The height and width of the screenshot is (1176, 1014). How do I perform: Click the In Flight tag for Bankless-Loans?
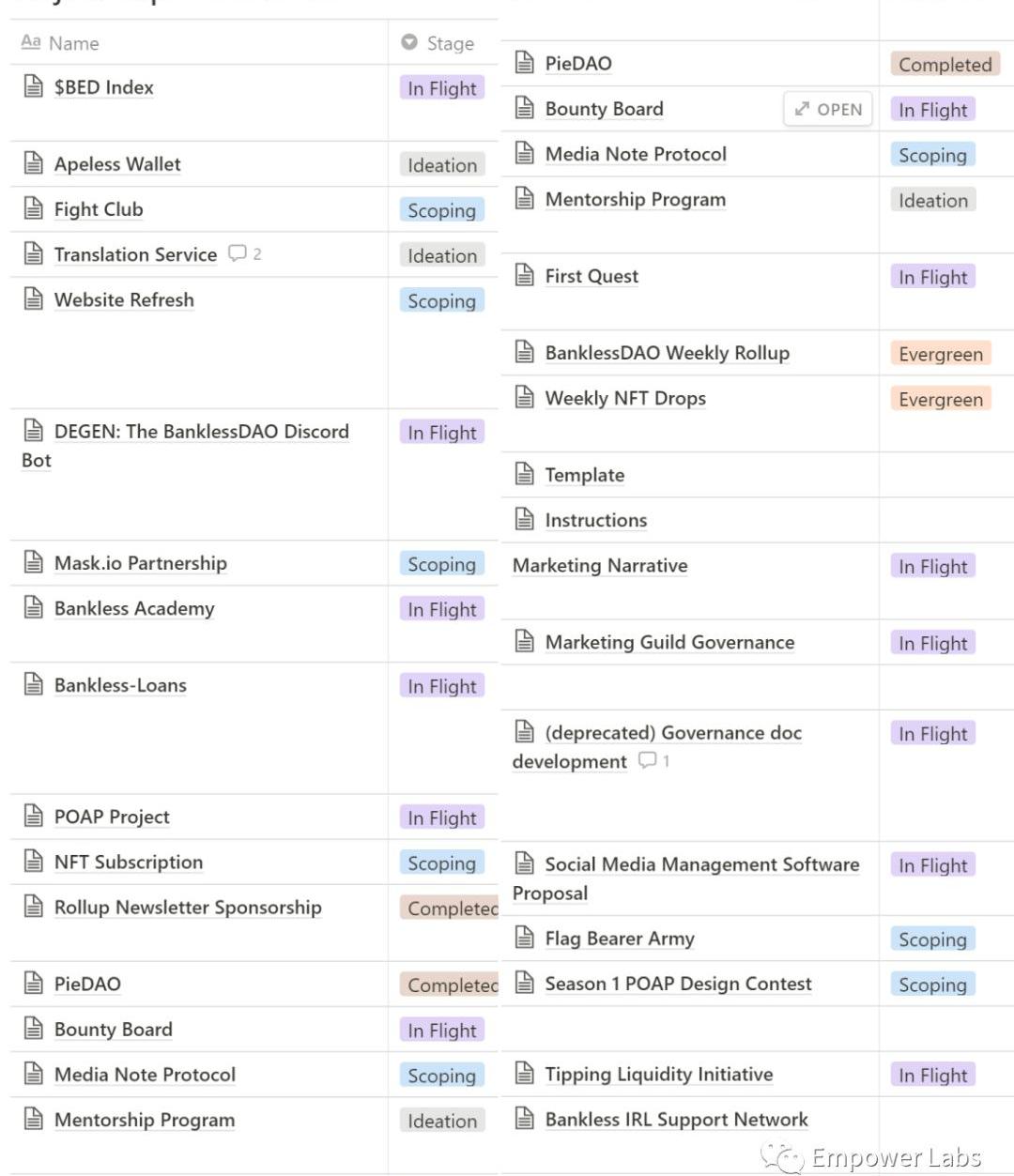pyautogui.click(x=441, y=686)
